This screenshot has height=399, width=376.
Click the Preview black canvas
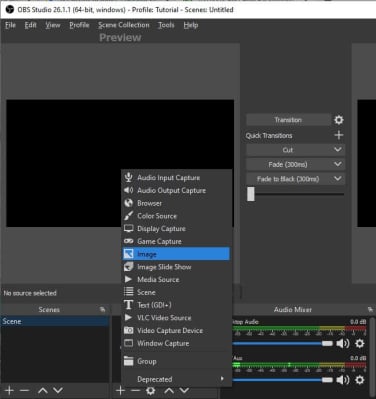[x=120, y=163]
